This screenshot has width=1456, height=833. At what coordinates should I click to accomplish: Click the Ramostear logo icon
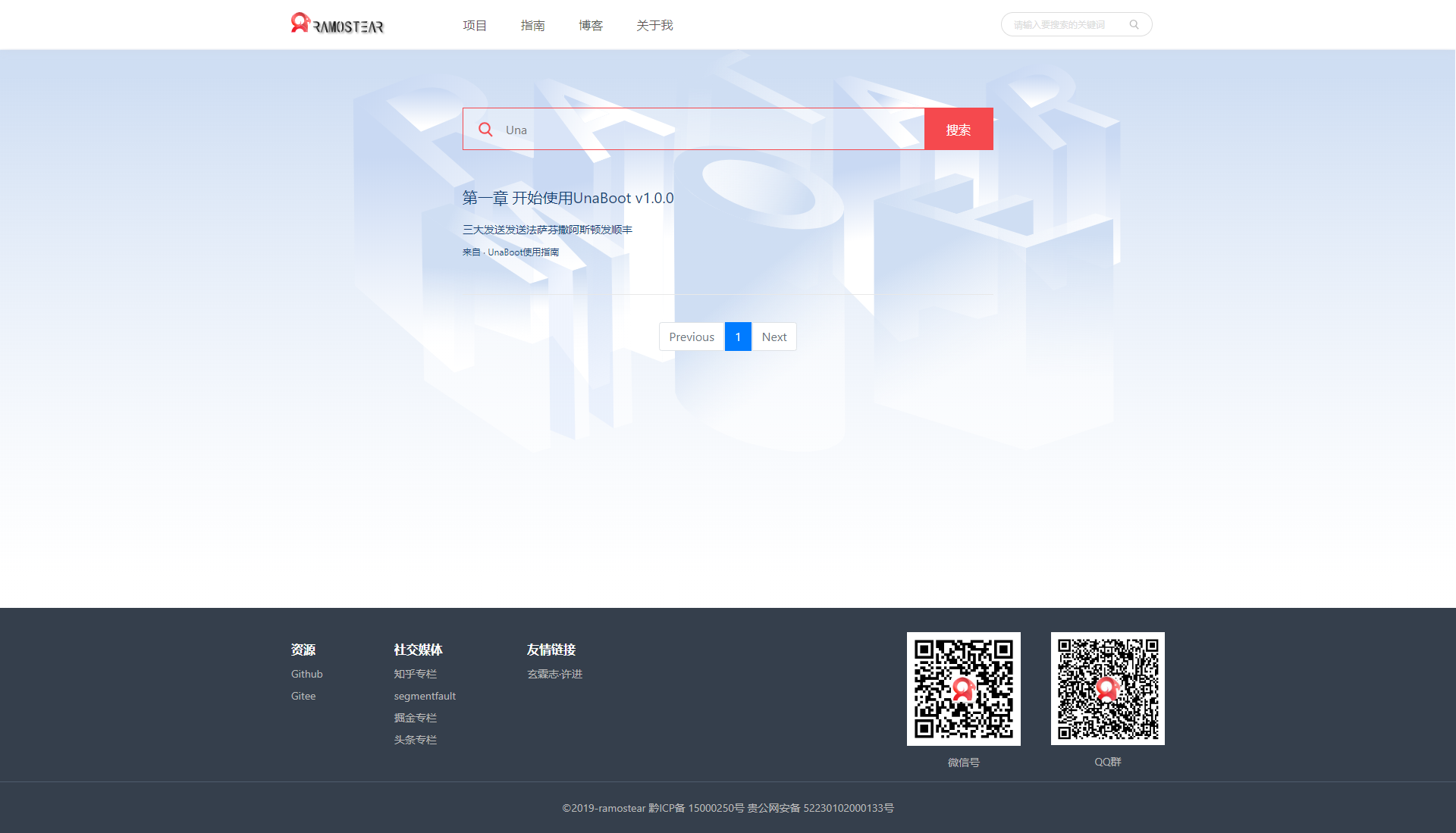point(300,23)
